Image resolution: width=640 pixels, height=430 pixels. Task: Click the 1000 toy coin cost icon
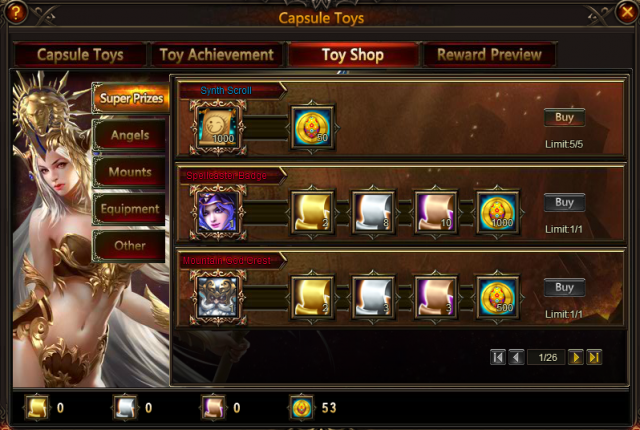tap(498, 213)
